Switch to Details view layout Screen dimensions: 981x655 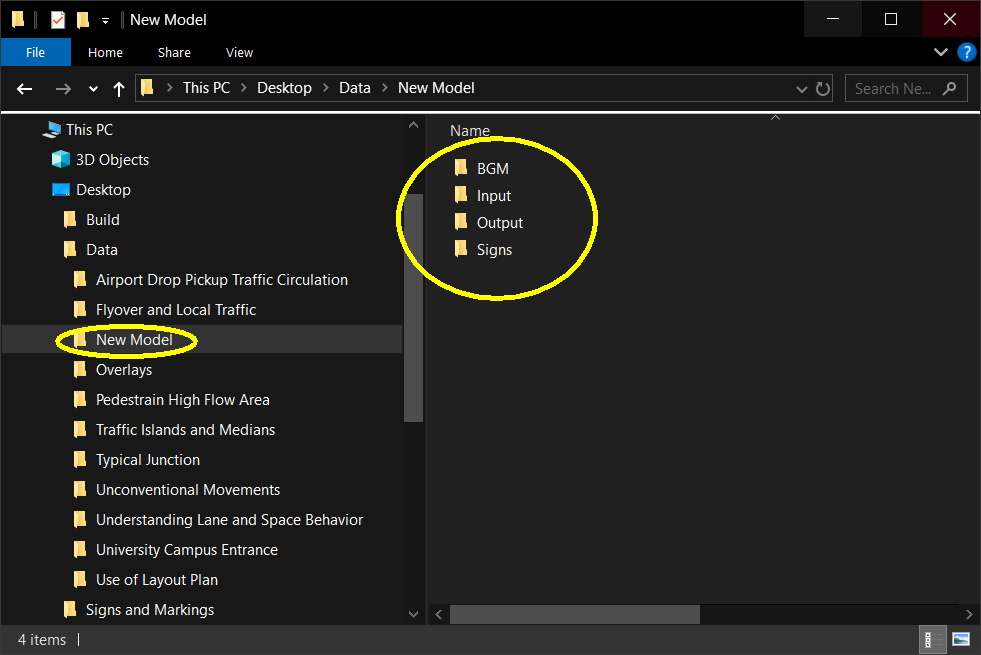(931, 640)
